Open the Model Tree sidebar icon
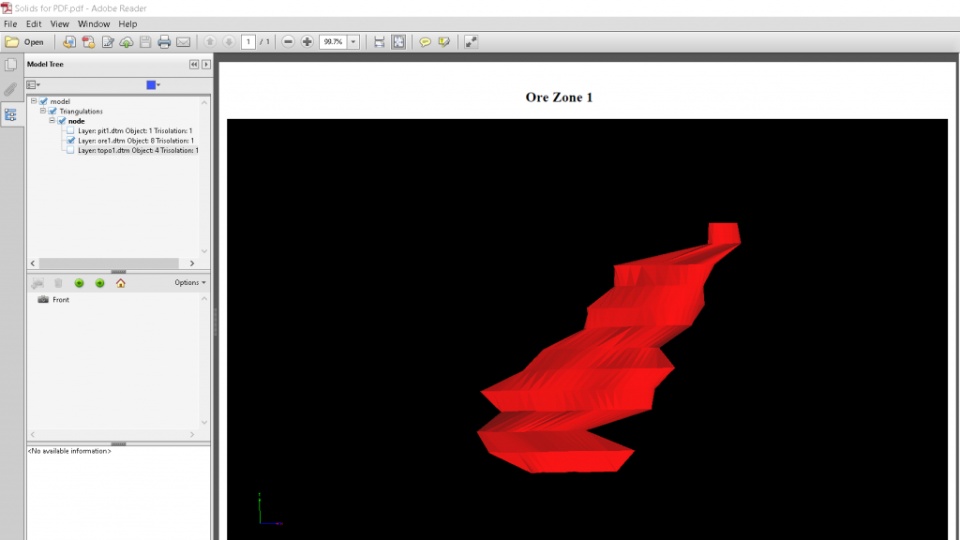 click(10, 115)
